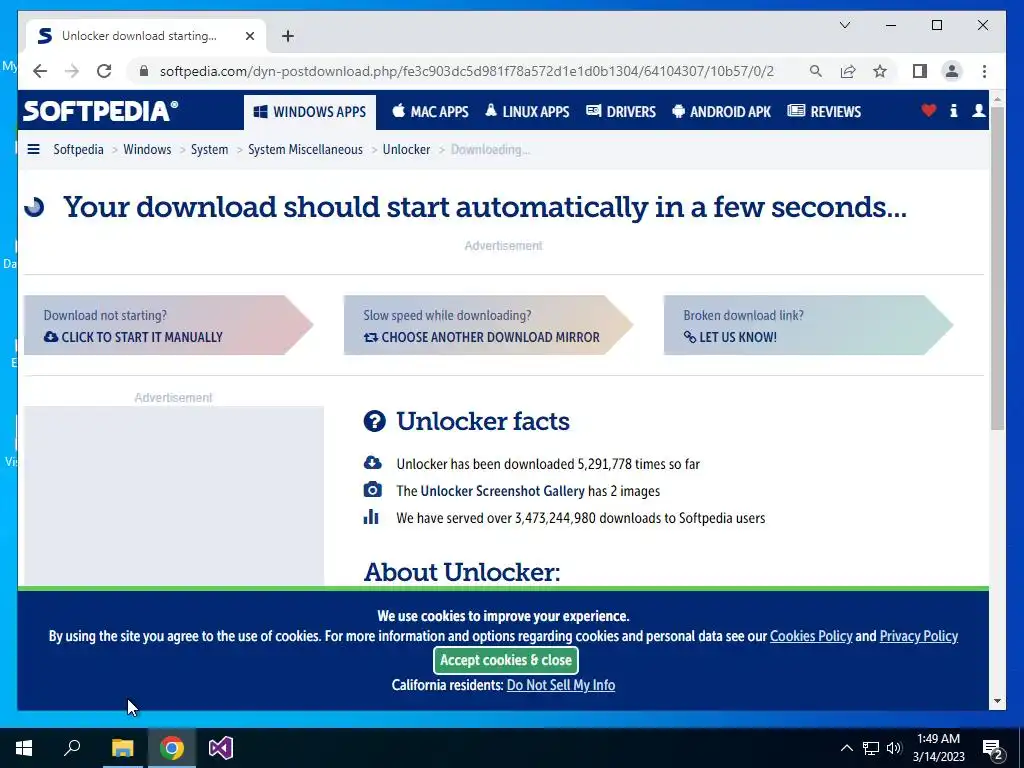Open the notification center icon
Image resolution: width=1024 pixels, height=768 pixels.
pyautogui.click(x=993, y=749)
